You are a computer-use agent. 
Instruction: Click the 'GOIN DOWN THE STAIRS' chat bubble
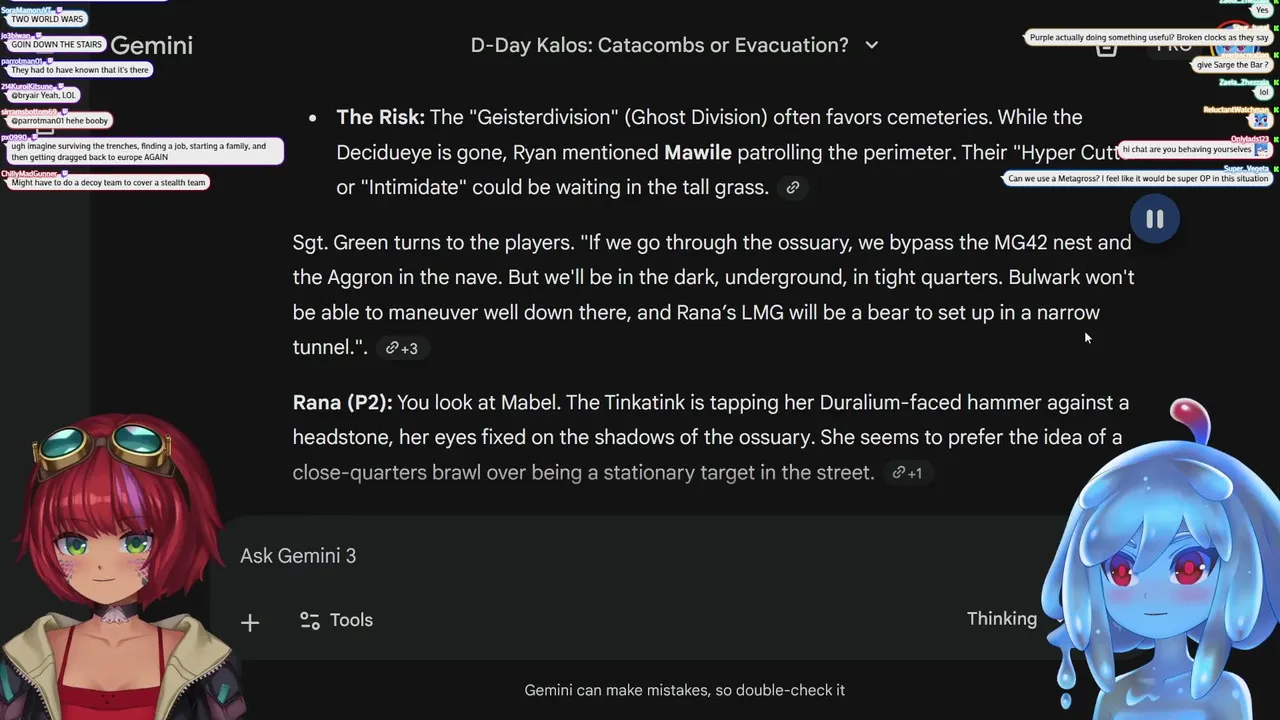pyautogui.click(x=56, y=45)
